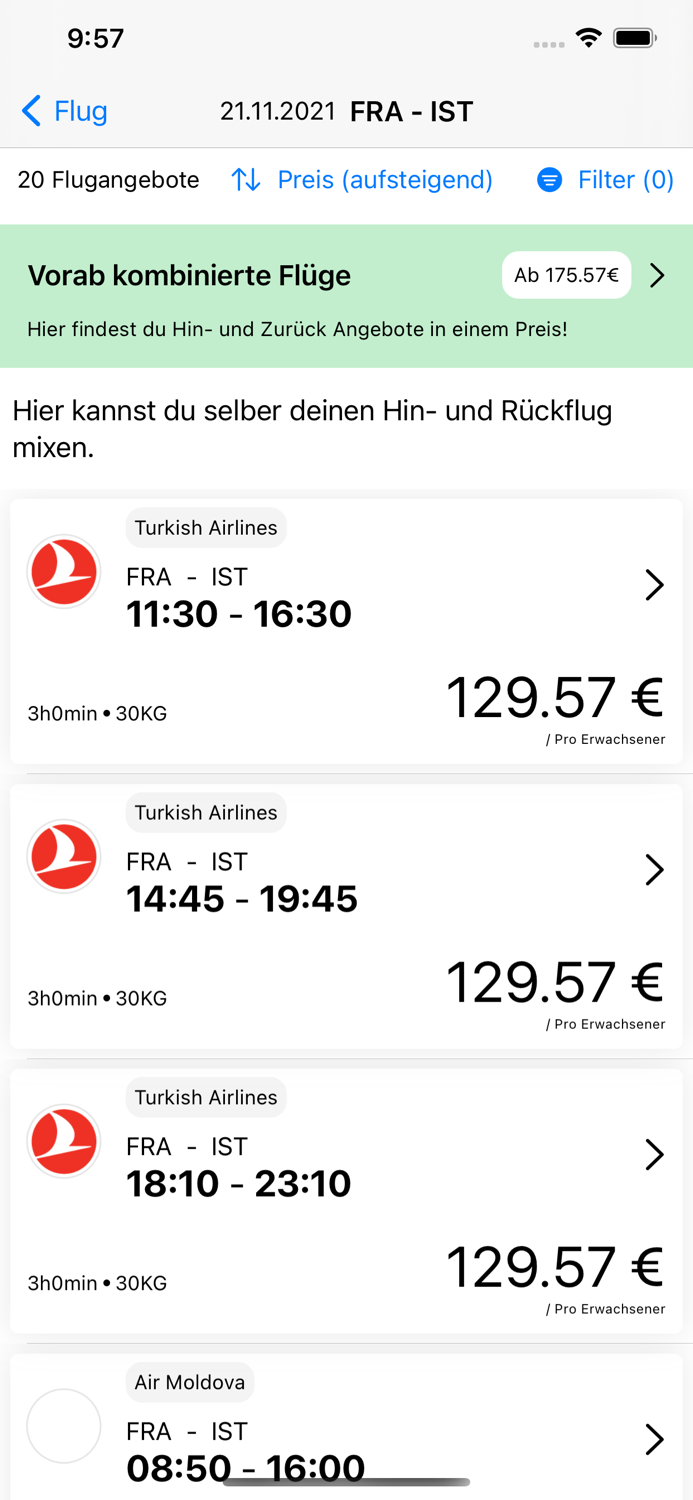Open the 11:30 flight details chevron
693x1500 pixels.
(x=654, y=585)
